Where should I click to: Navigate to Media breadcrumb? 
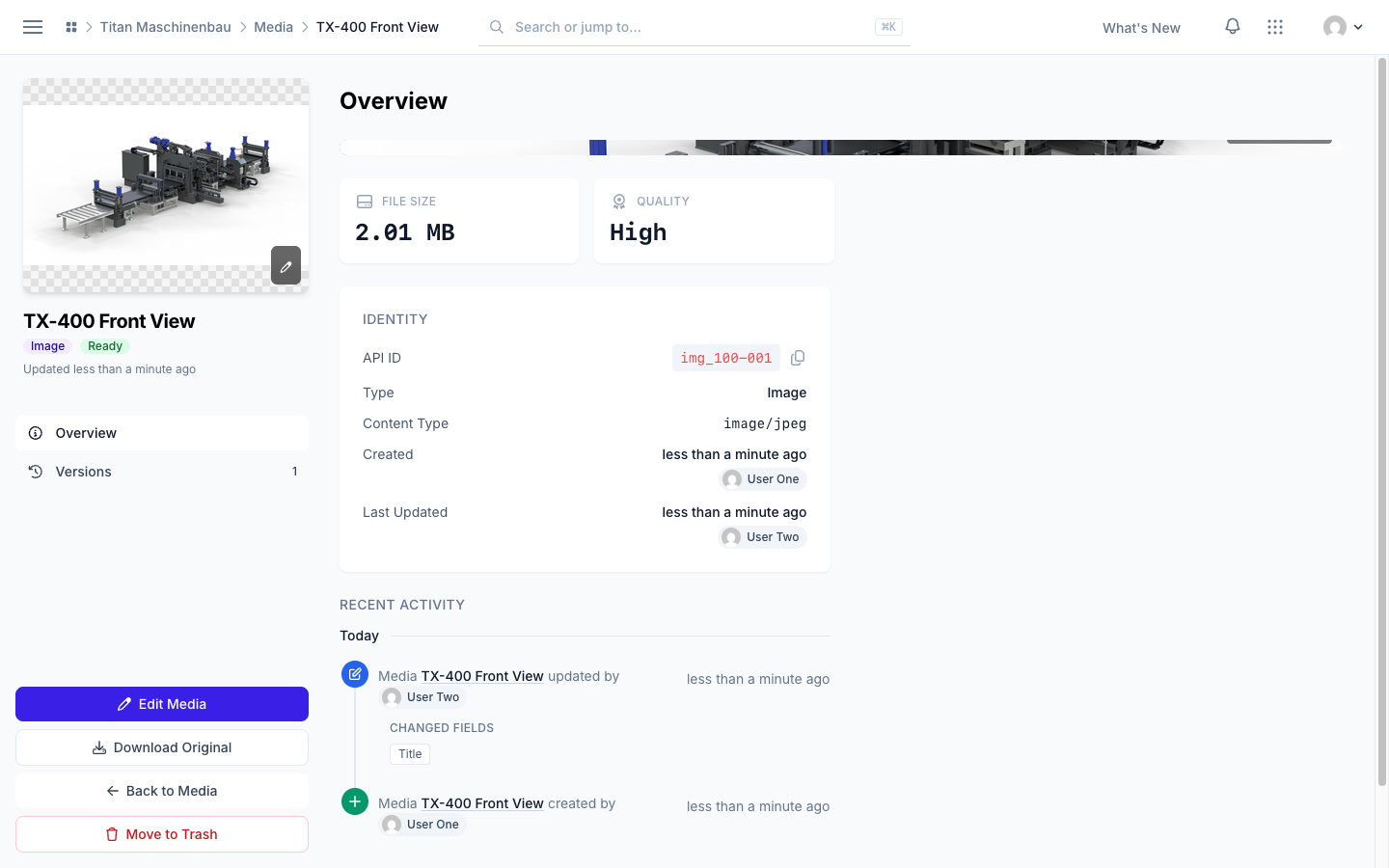(273, 27)
